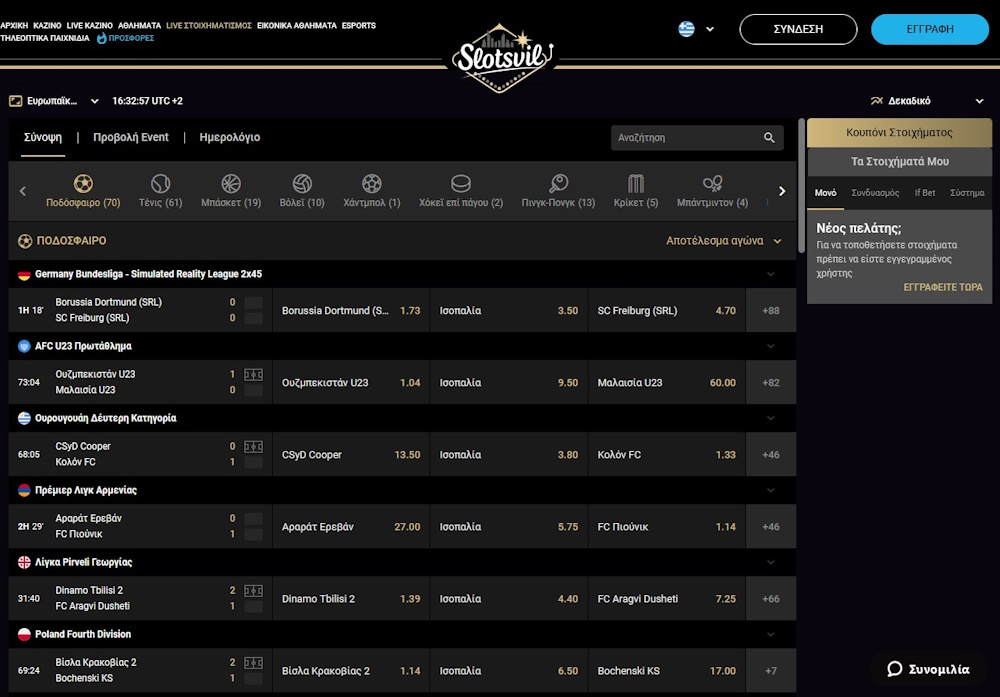Click the search magnifier icon
This screenshot has height=697, width=1000.
[x=769, y=138]
